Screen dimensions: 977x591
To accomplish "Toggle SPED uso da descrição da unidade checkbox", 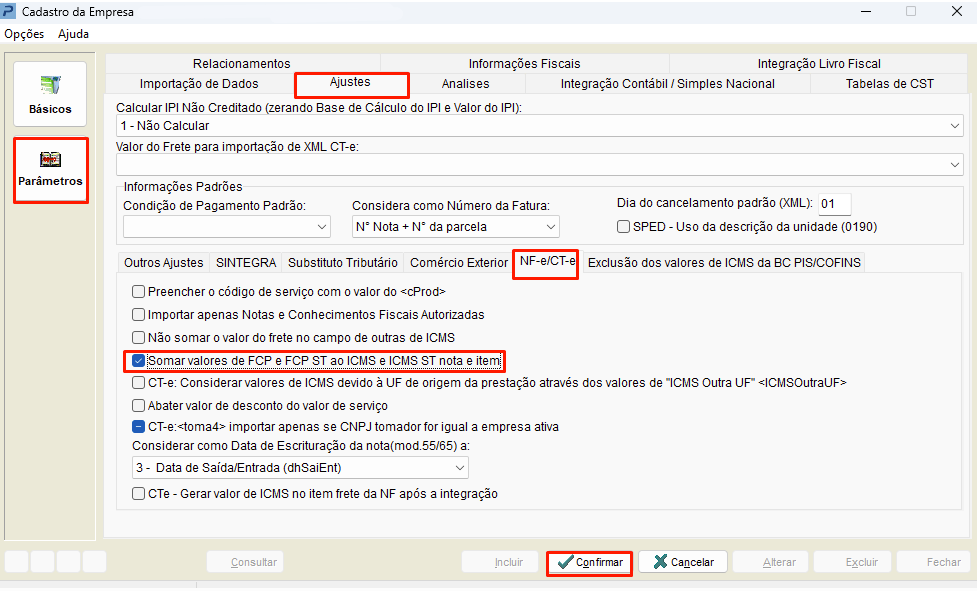I will pos(623,227).
